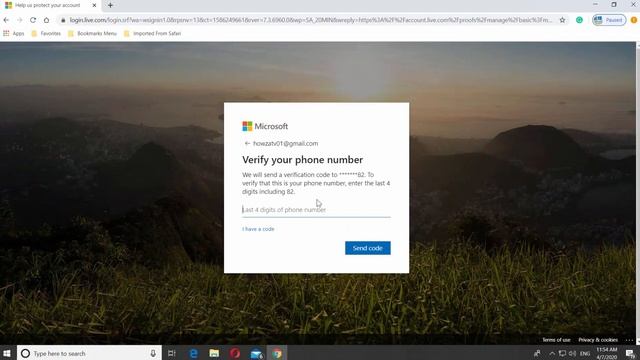Open the footer more options ellipsis
Screen dimensions: 640x360
[629, 340]
